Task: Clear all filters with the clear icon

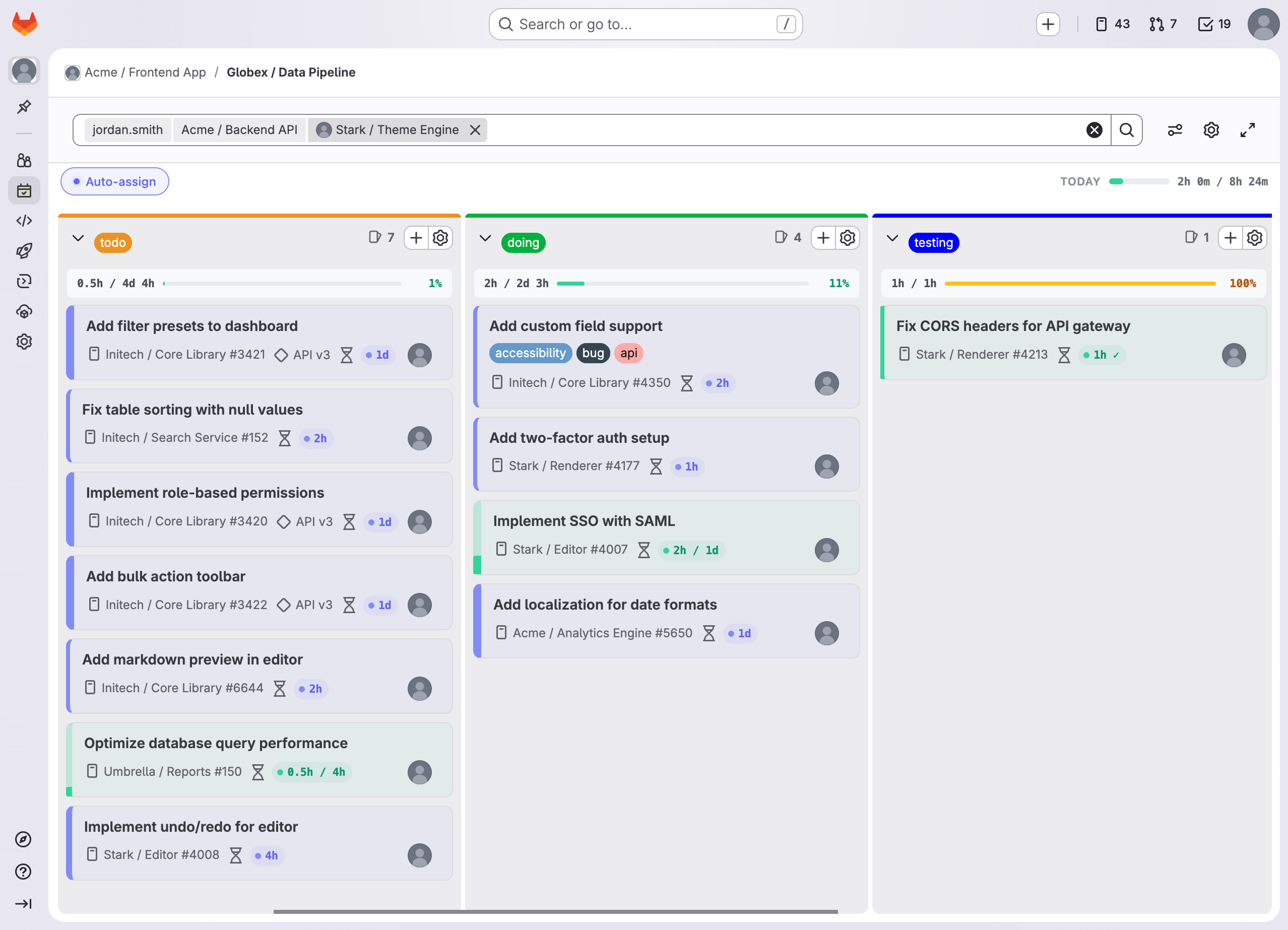Action: [1095, 129]
